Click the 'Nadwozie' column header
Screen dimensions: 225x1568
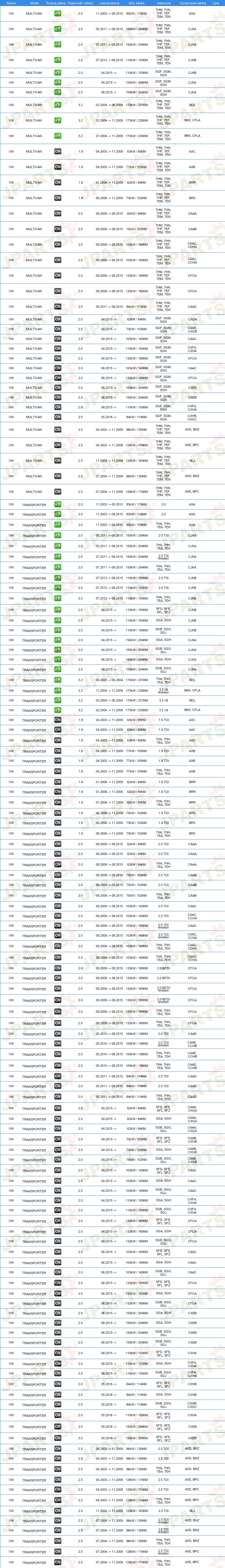[x=163, y=3]
